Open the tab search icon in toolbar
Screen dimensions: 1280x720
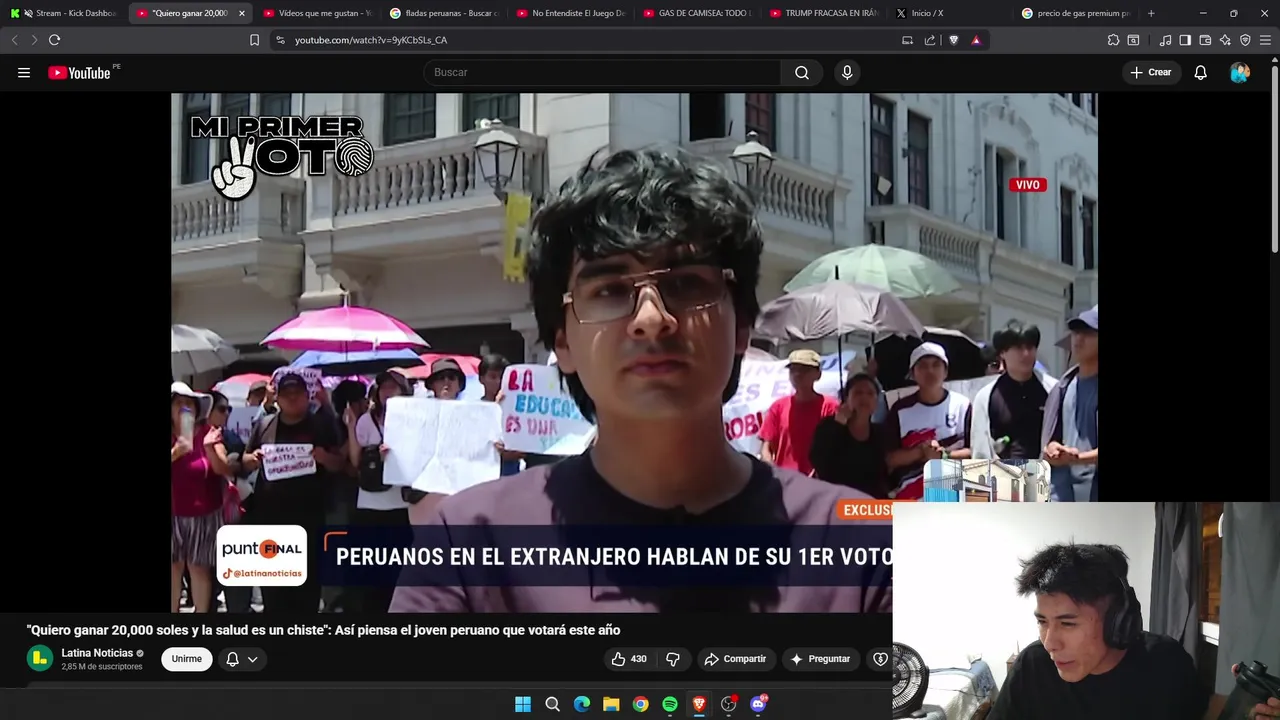click(x=1133, y=40)
